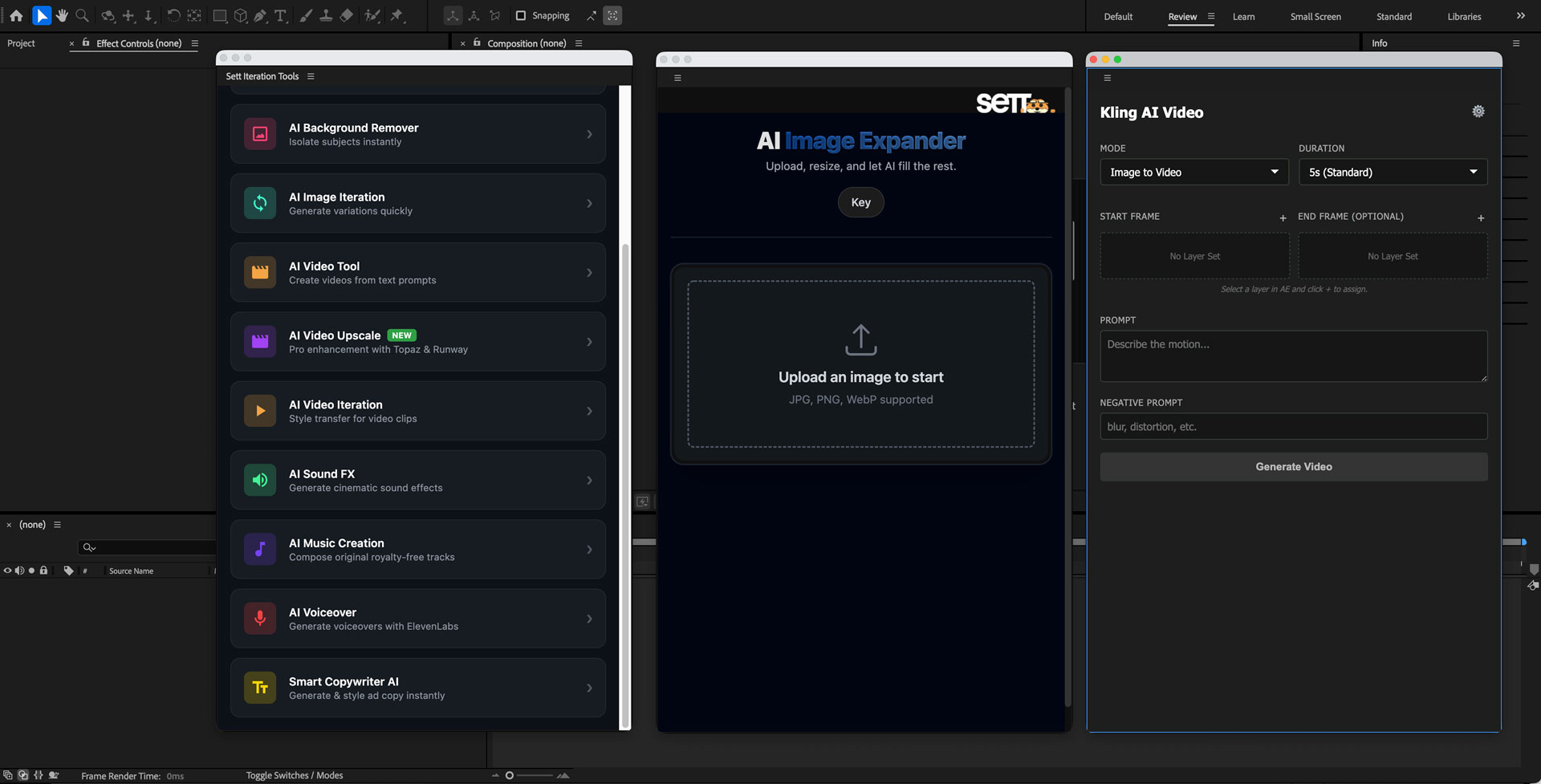Click the Generate Video button
Image resolution: width=1541 pixels, height=784 pixels.
pyautogui.click(x=1293, y=466)
